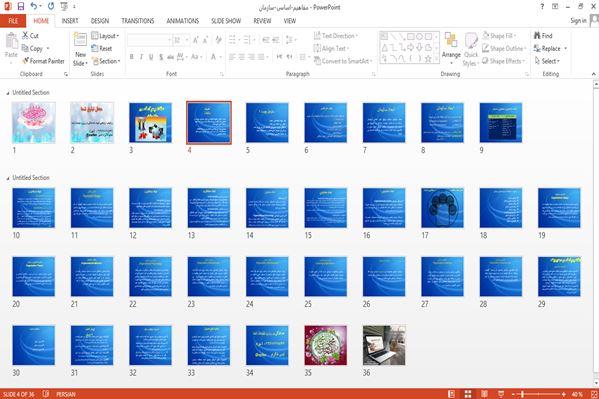Click the Cut scissors icon

pos(26,36)
